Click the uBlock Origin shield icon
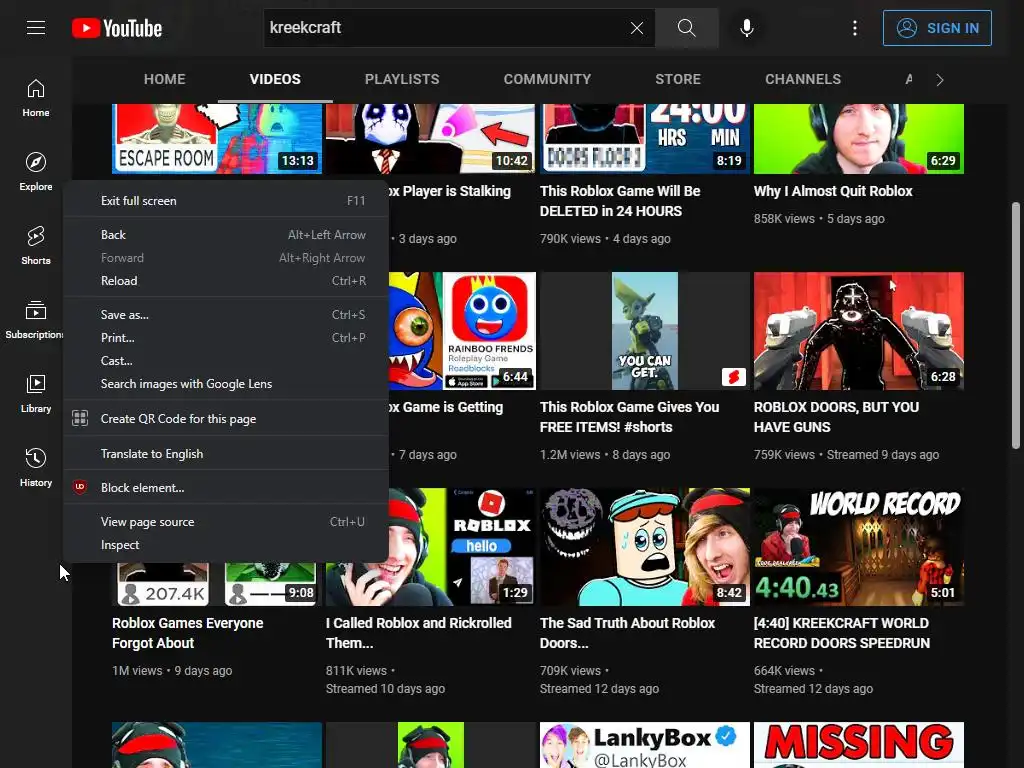 [x=80, y=487]
